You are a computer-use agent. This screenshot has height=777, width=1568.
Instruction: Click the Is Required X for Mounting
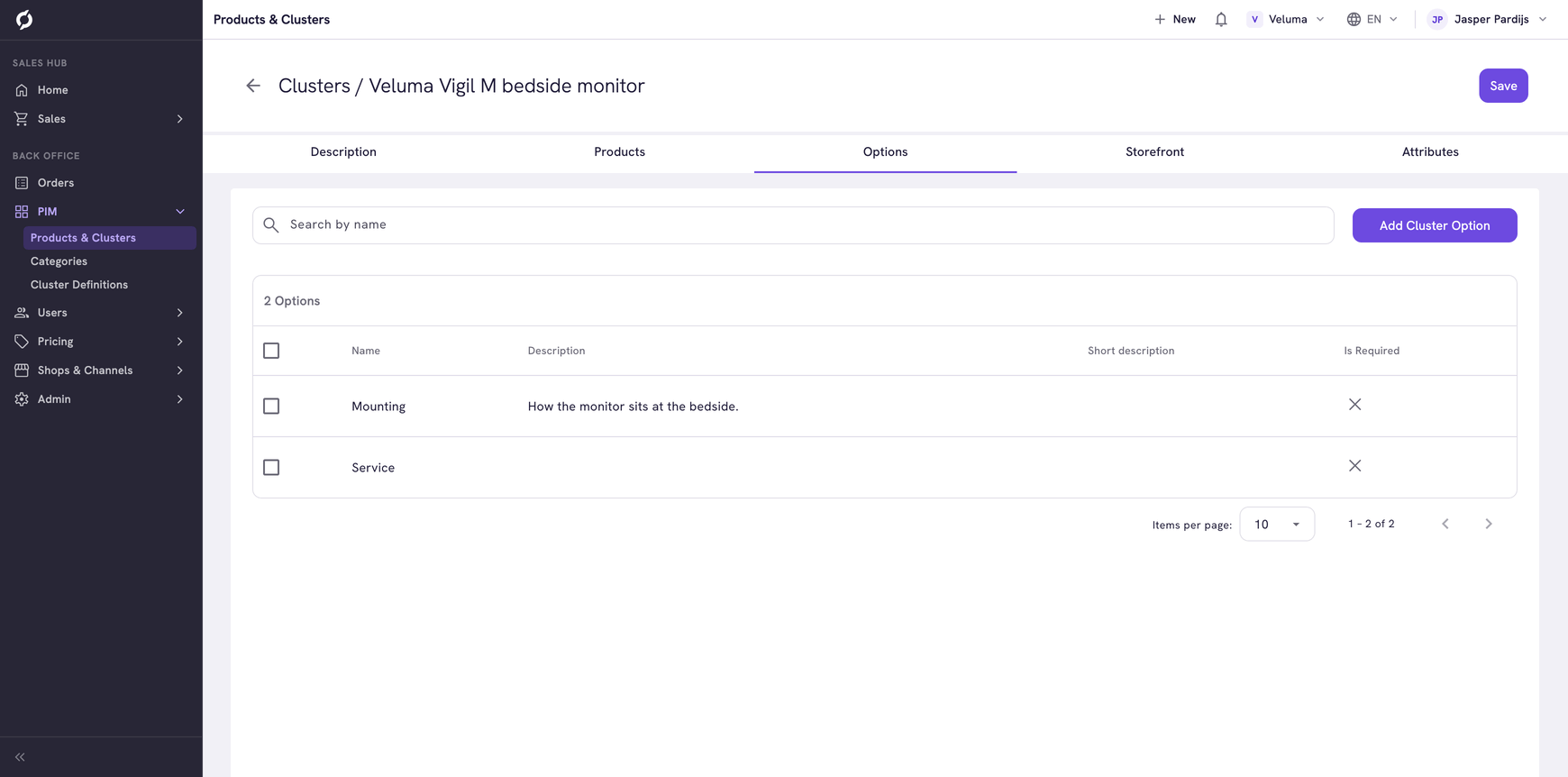coord(1354,405)
